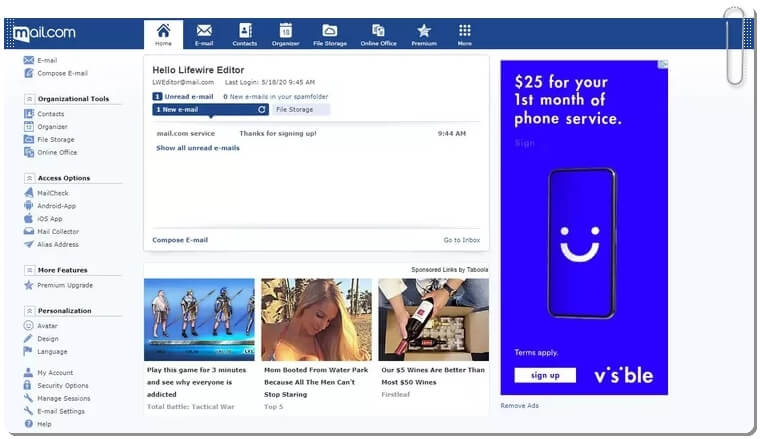760x439 pixels.
Task: Open the More apps grid menu
Action: pyautogui.click(x=464, y=34)
